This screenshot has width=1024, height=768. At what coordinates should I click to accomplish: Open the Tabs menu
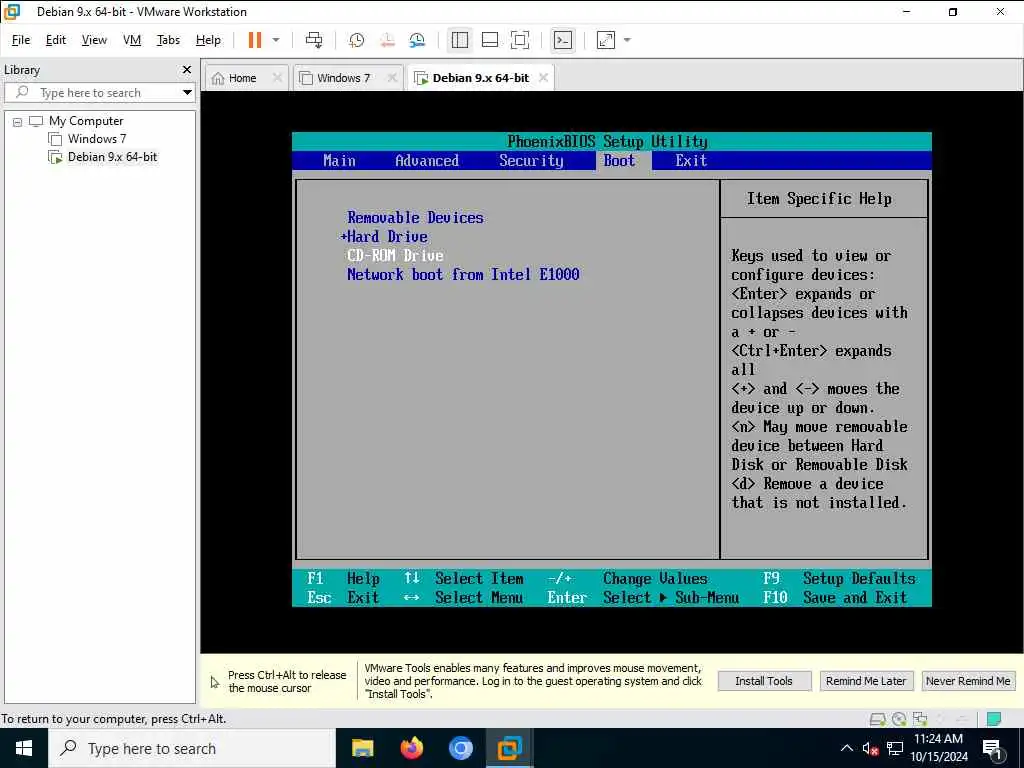coord(168,40)
